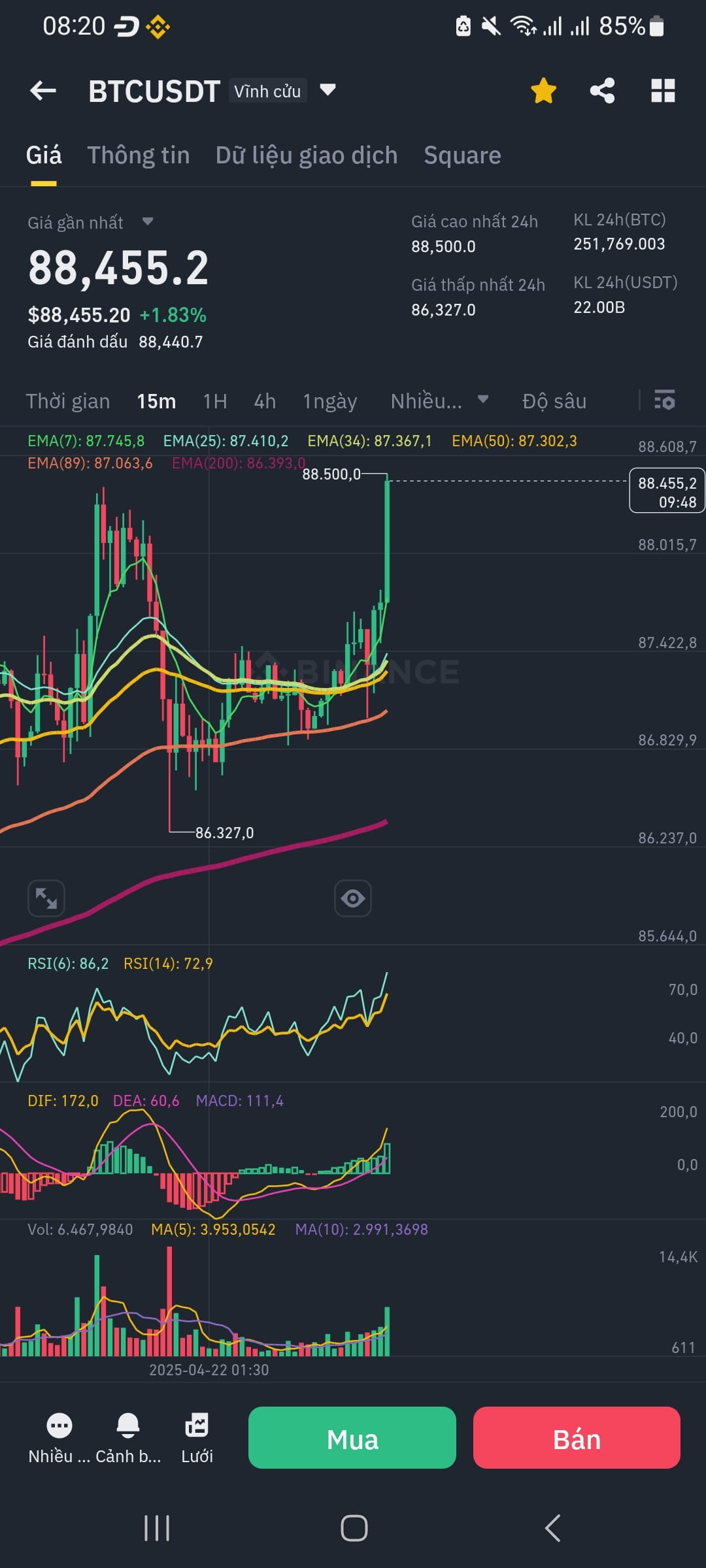Tap the 2025-04-22 01:30 date label
This screenshot has height=1568, width=706.
[209, 1369]
